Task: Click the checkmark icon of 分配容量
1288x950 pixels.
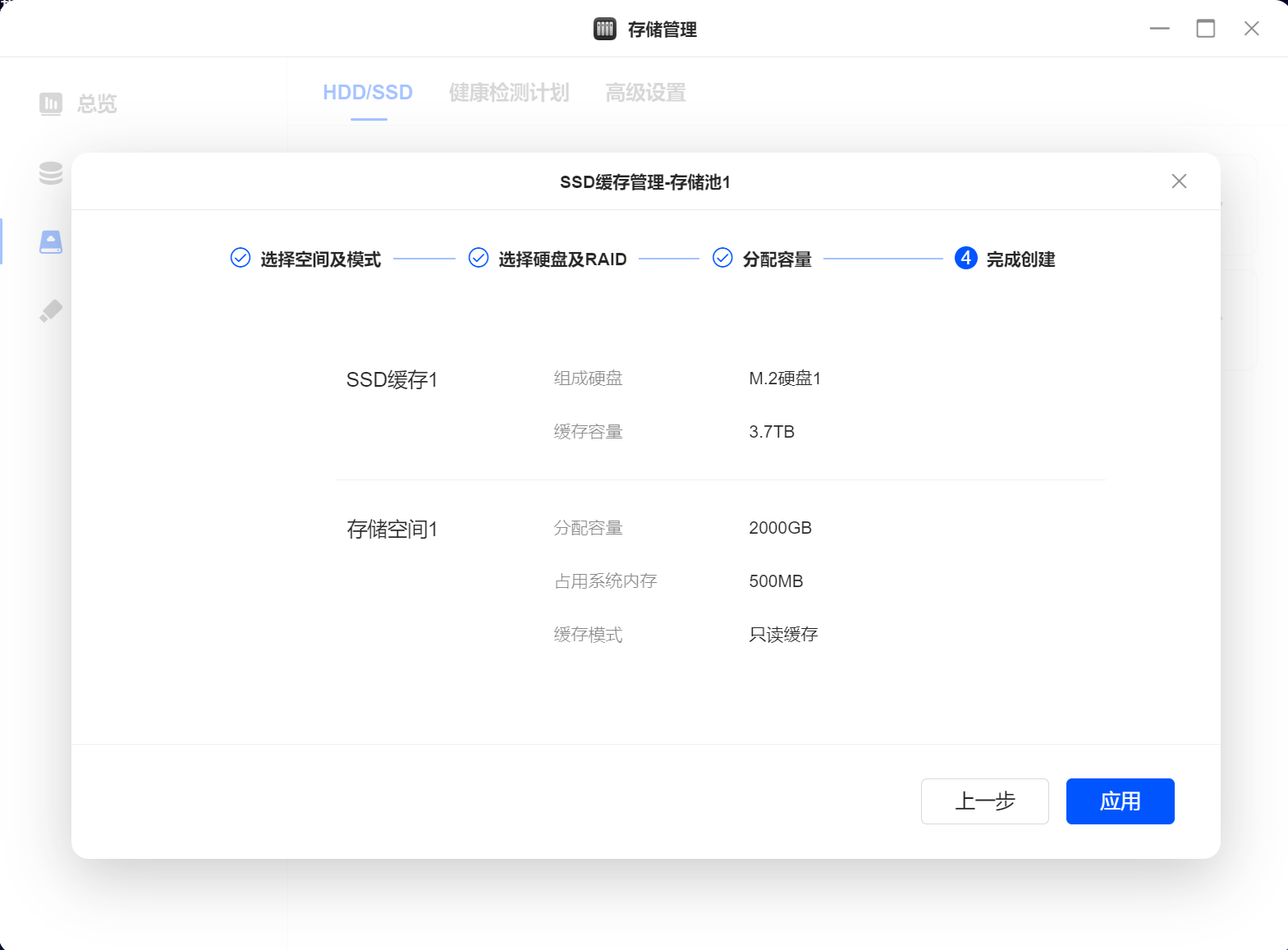Action: tap(722, 258)
